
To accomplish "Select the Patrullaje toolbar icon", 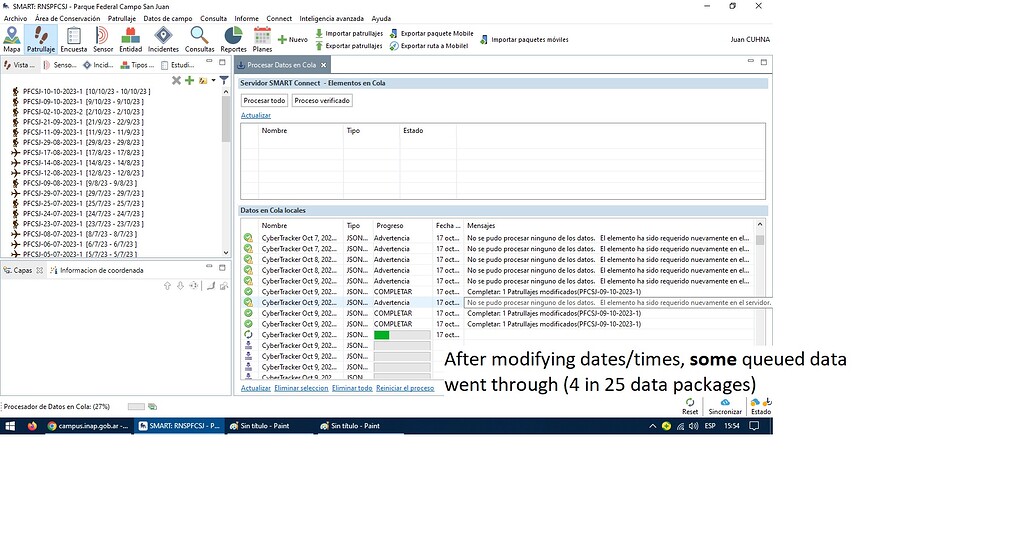I will [x=40, y=39].
